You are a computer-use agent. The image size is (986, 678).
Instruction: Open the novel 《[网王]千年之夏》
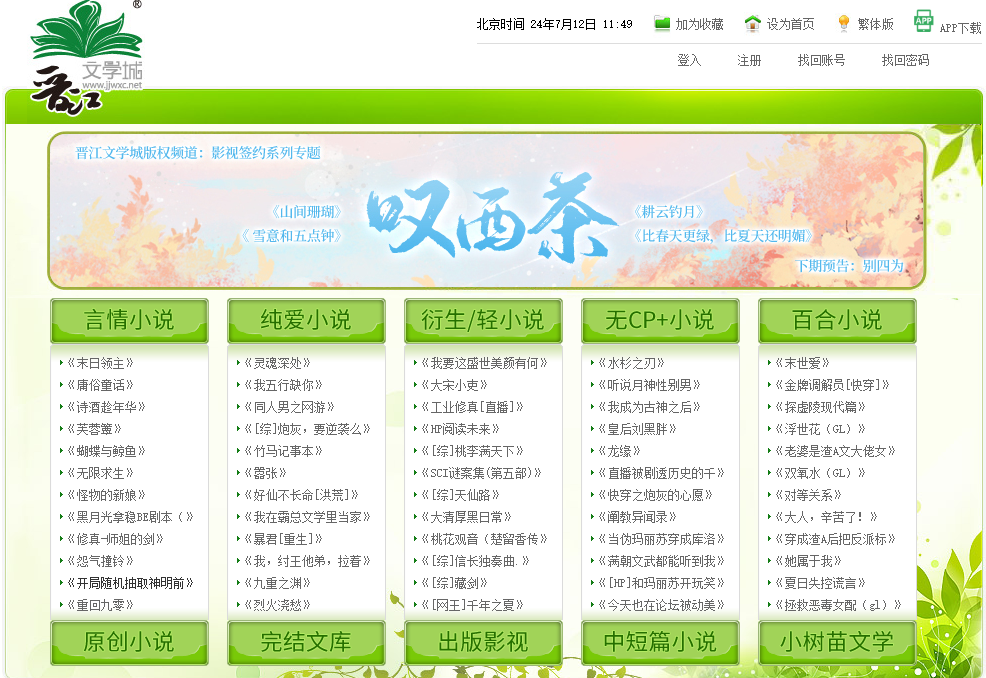coord(472,605)
